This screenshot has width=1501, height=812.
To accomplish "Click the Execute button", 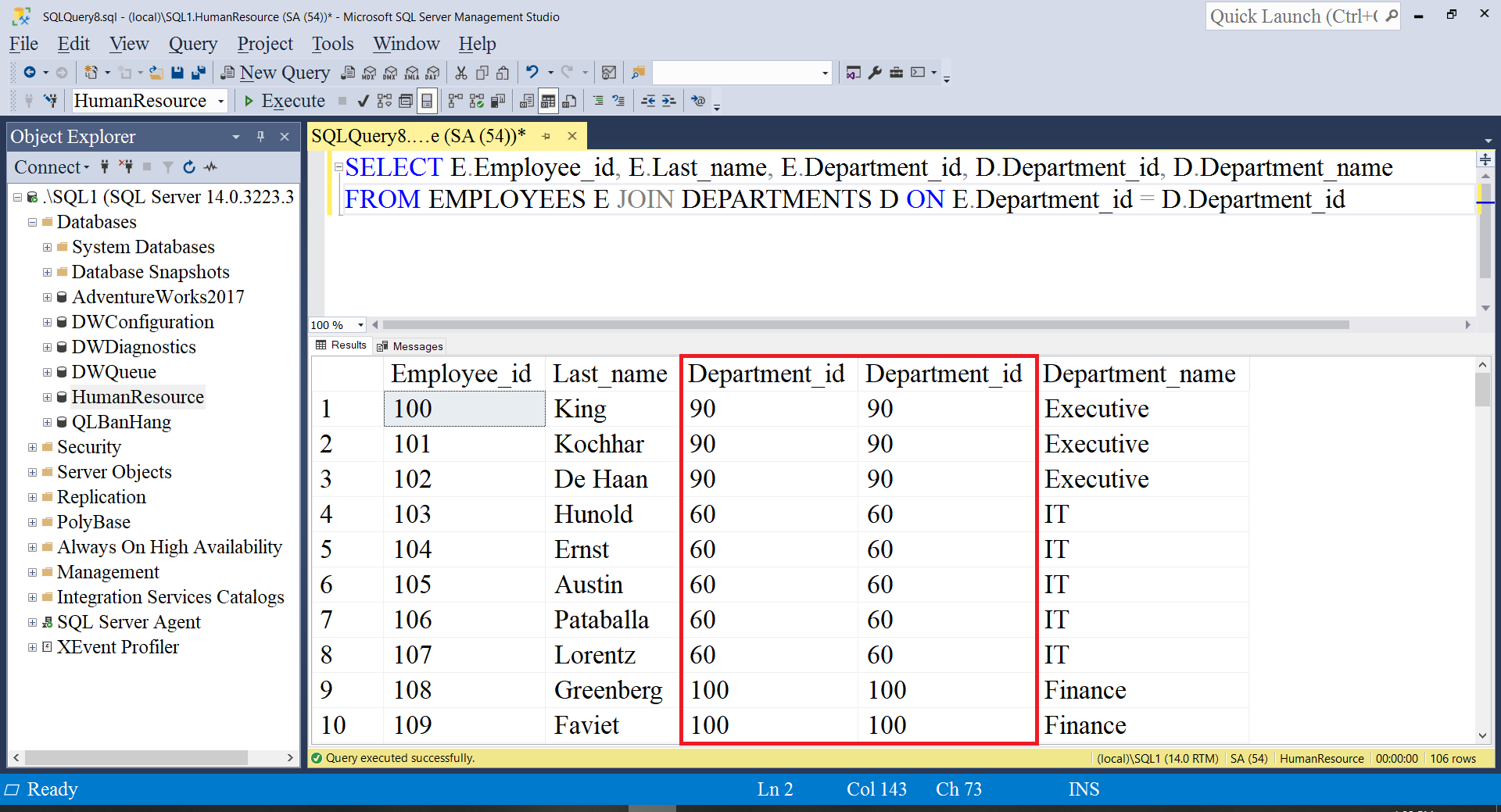I will (x=285, y=101).
